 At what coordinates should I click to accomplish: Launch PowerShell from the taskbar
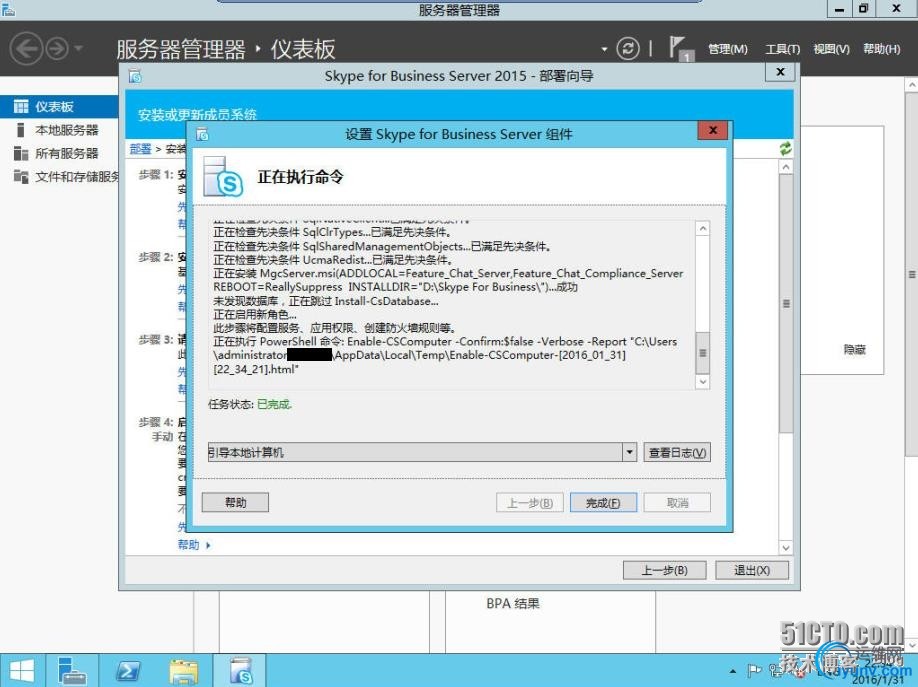128,671
